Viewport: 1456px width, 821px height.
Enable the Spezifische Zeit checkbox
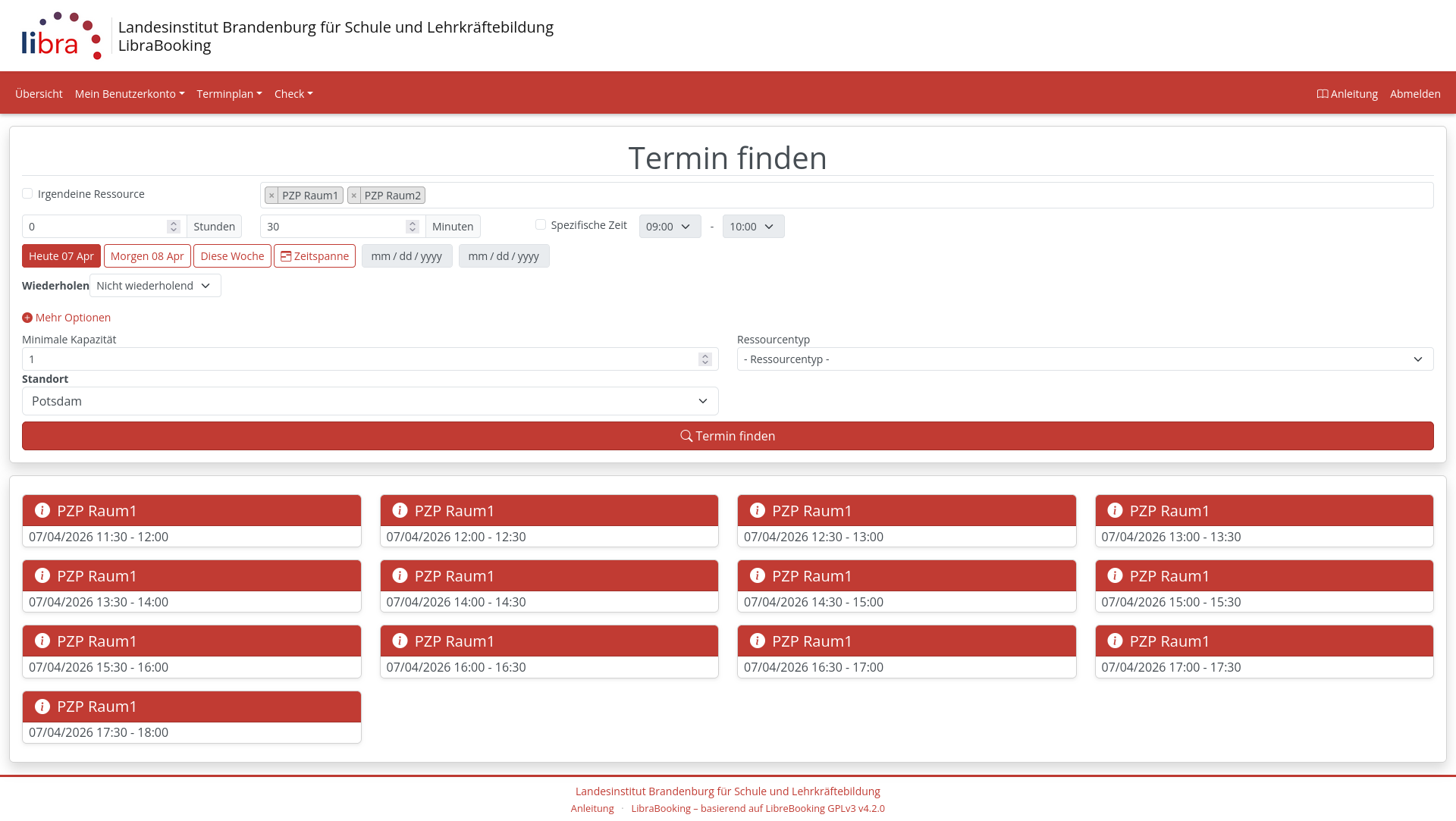click(540, 224)
